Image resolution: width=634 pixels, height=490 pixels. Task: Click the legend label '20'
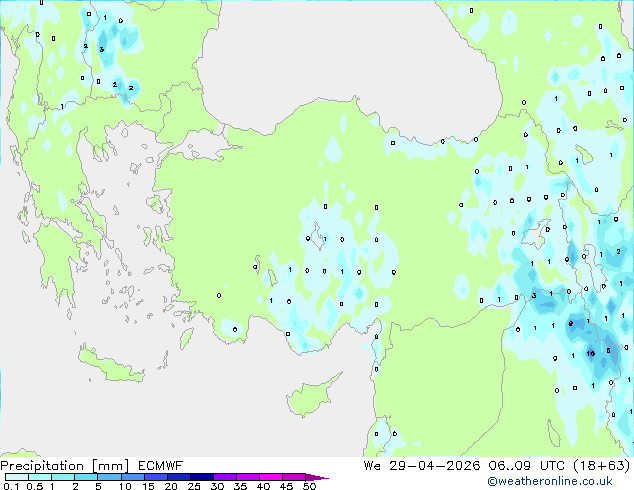[x=171, y=486]
